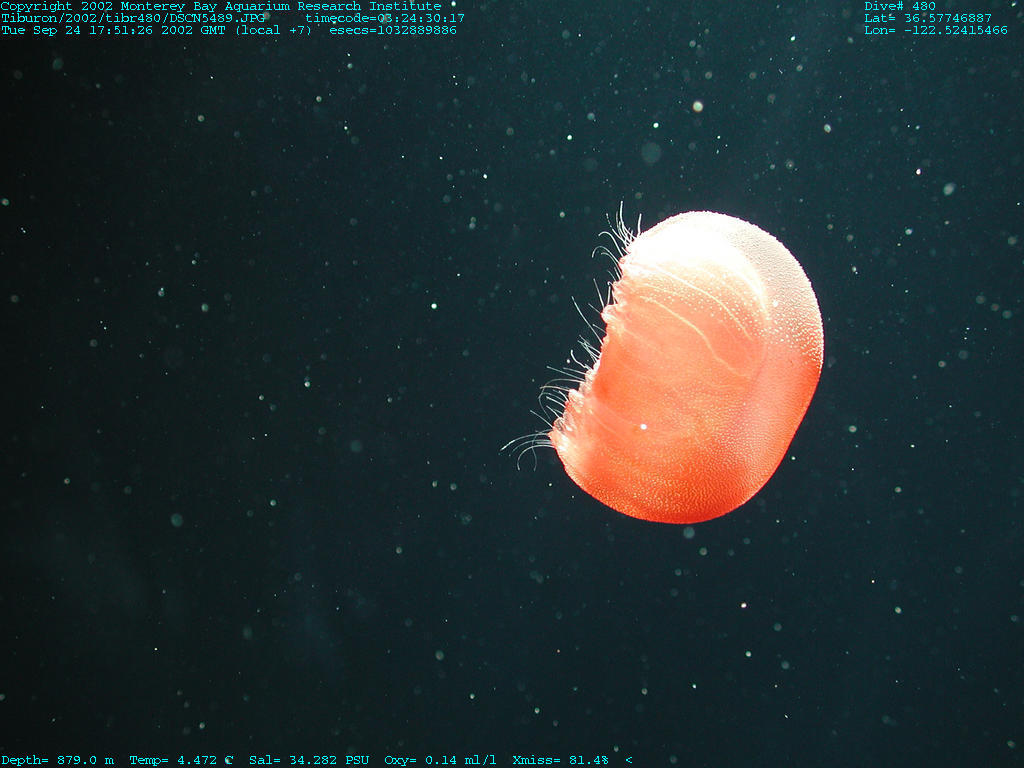Click the 'Xmiss= 81.4%' reading
The image size is (1024, 768).
point(560,760)
